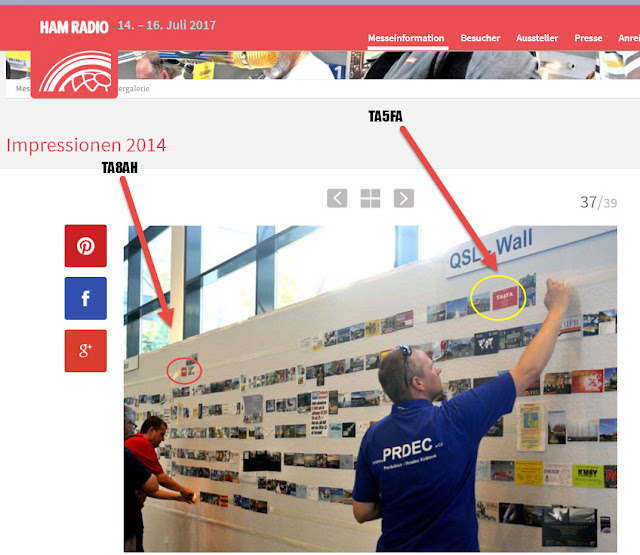Image resolution: width=640 pixels, height=555 pixels.
Task: Click the 37/39 image counter
Action: 598,202
